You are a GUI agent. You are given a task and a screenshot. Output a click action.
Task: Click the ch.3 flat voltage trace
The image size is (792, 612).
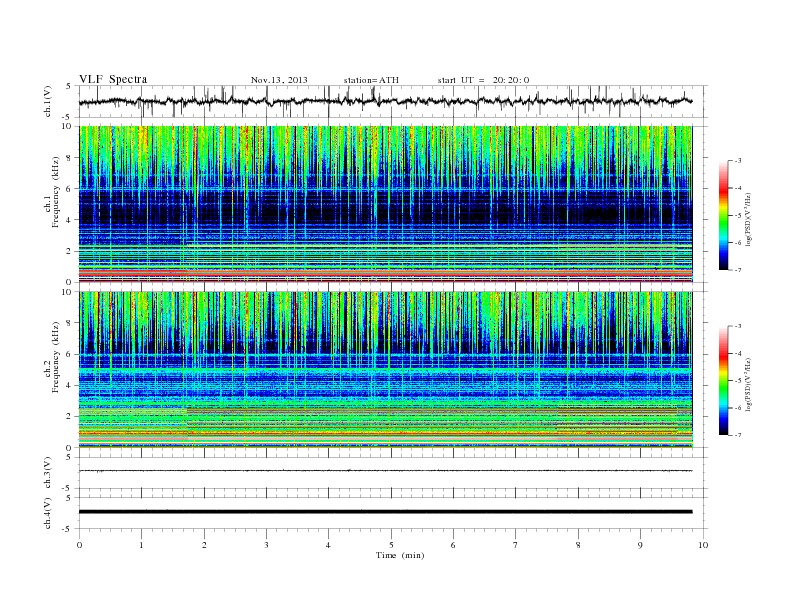pos(385,471)
